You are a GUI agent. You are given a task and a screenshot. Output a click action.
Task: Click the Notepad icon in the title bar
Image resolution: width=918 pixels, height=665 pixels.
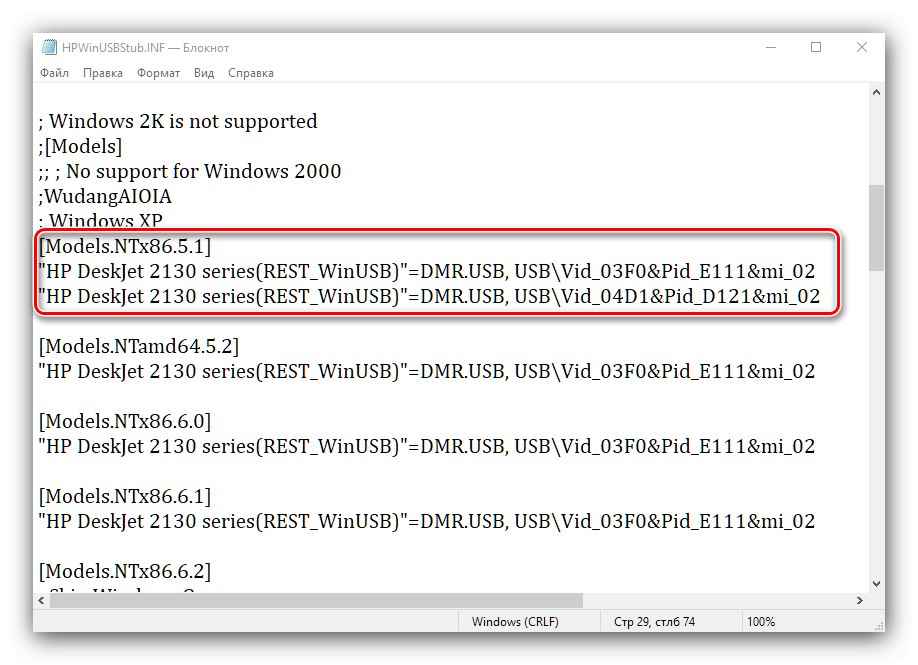tap(49, 47)
